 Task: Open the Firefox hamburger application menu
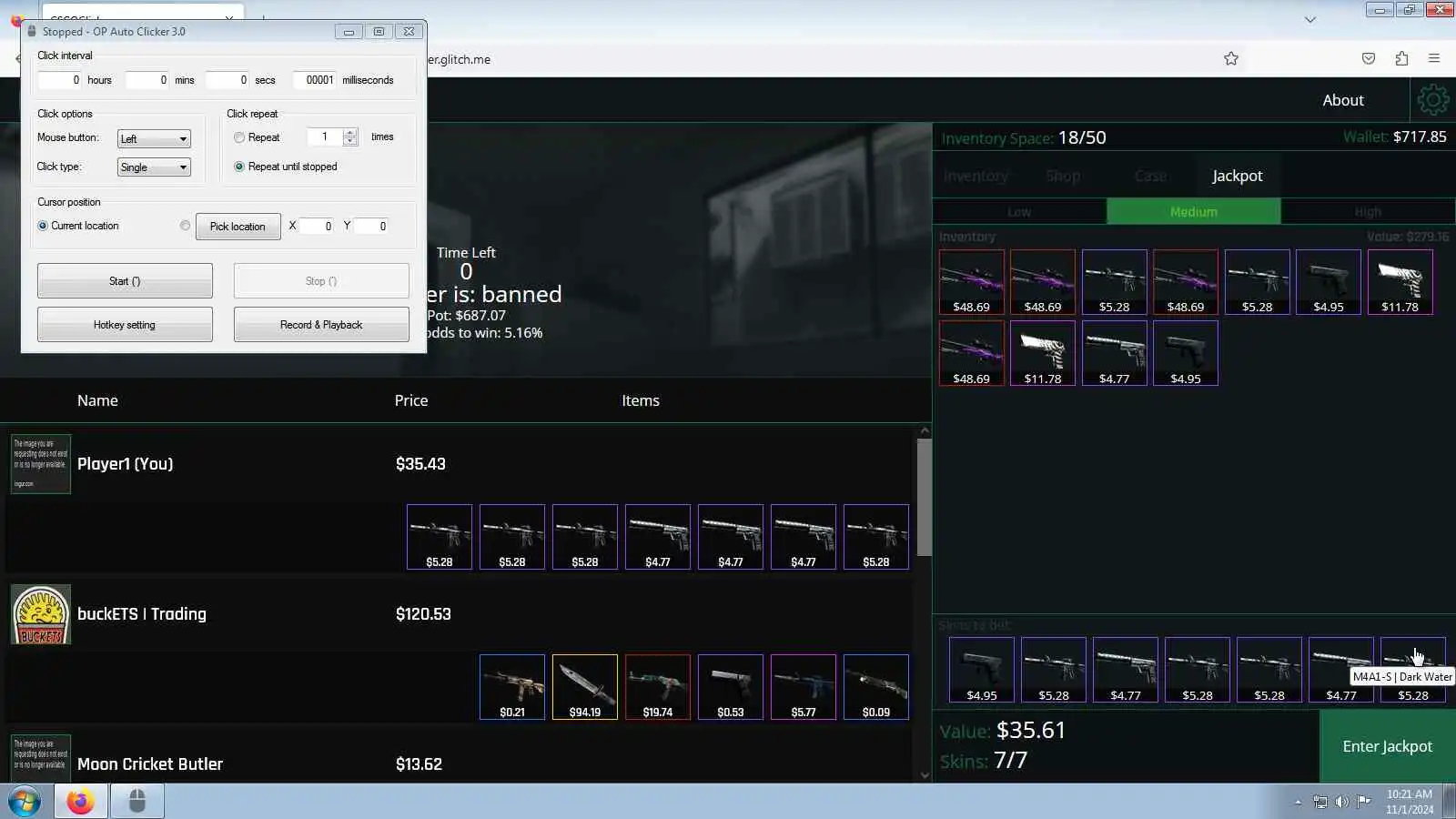coord(1434,59)
